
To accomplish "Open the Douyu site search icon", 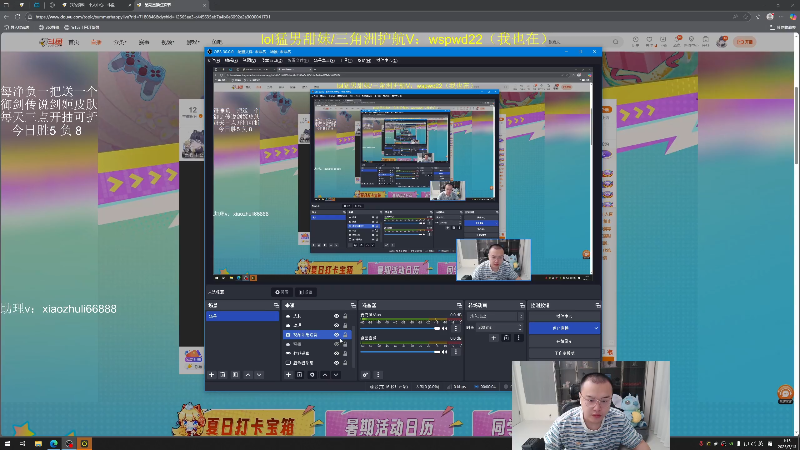I will [616, 42].
